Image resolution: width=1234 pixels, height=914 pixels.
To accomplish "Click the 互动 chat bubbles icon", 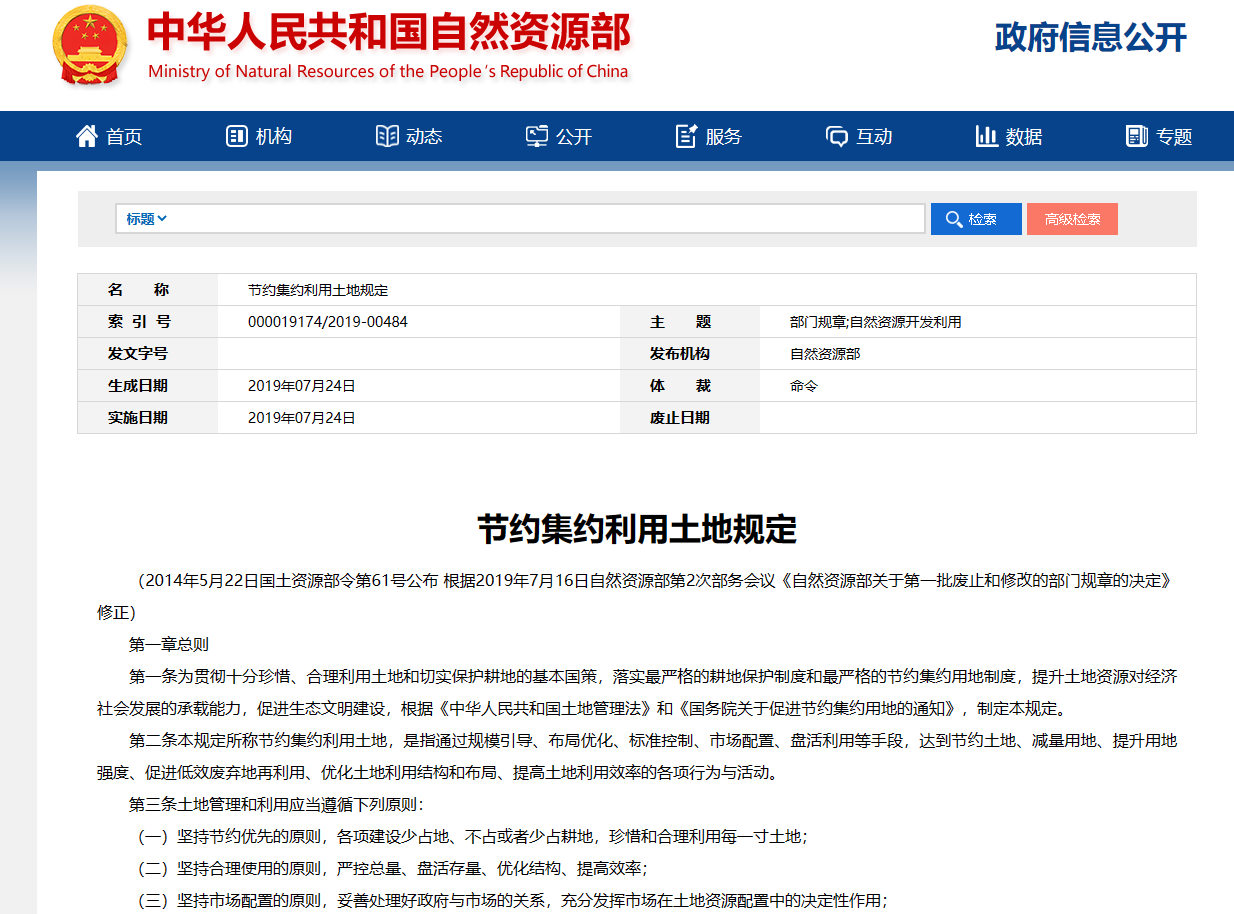I will [836, 136].
